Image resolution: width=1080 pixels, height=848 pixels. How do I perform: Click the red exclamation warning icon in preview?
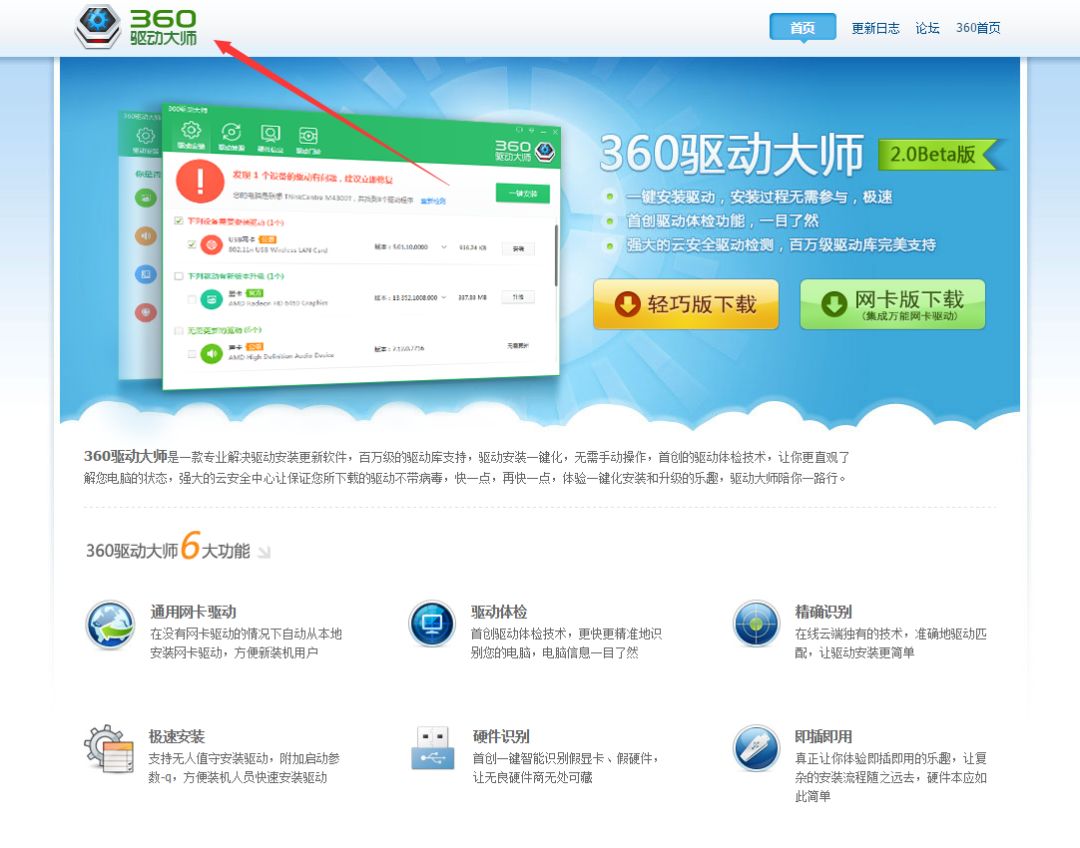tap(200, 181)
